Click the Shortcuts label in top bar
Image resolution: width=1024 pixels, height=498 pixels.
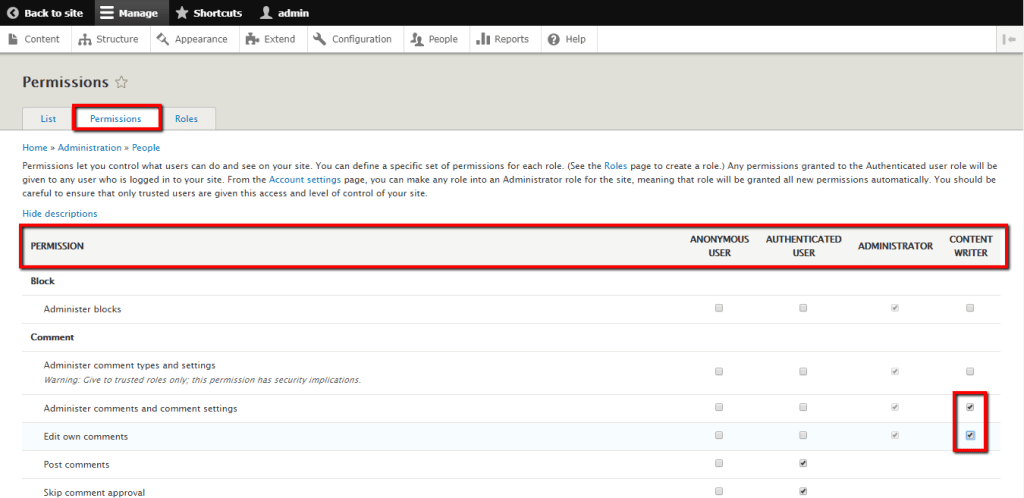coord(217,13)
